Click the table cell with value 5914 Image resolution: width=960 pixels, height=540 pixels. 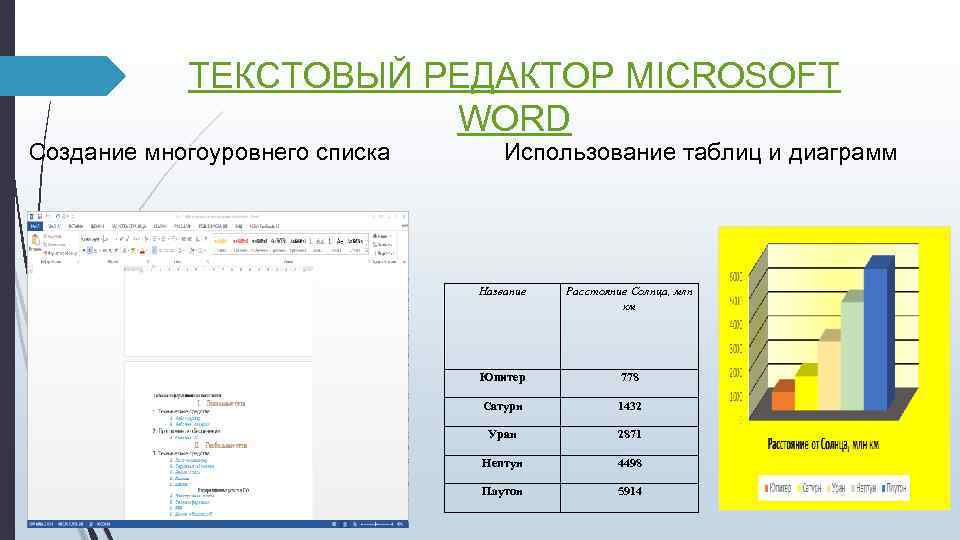click(629, 498)
